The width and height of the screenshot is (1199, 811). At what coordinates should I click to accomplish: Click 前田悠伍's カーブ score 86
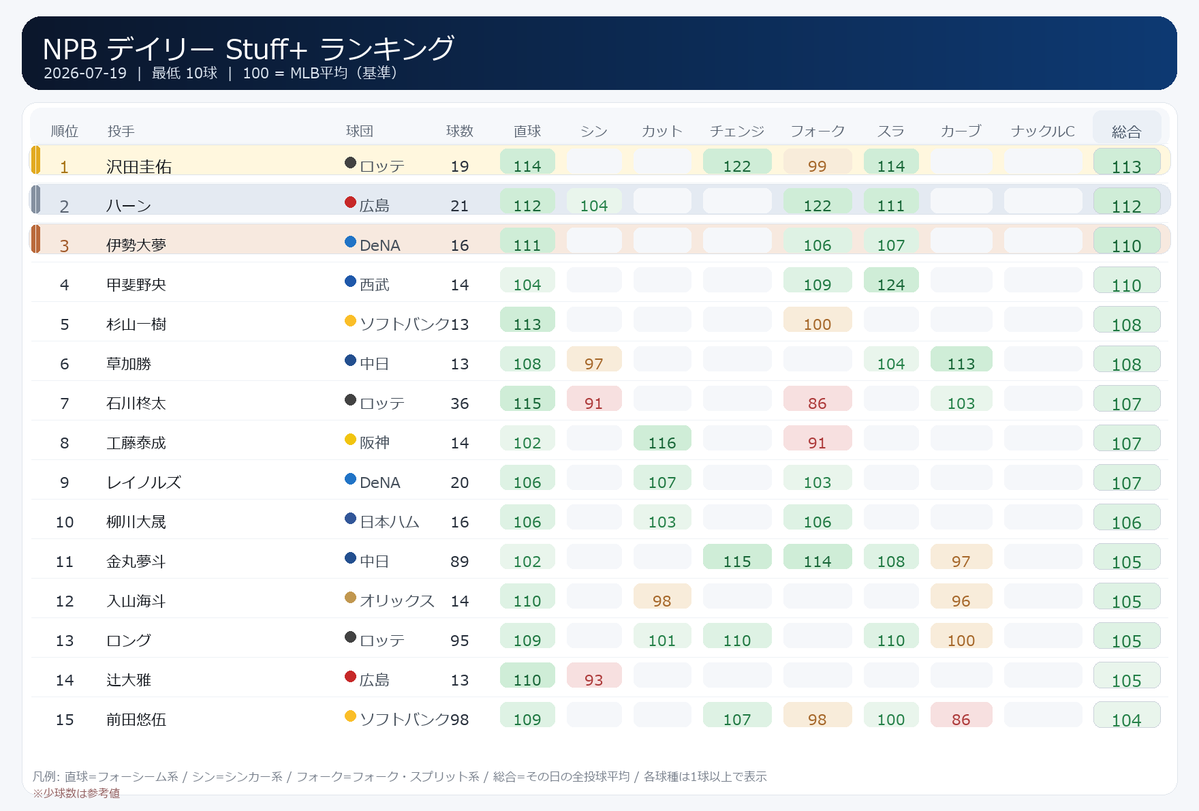tap(961, 715)
